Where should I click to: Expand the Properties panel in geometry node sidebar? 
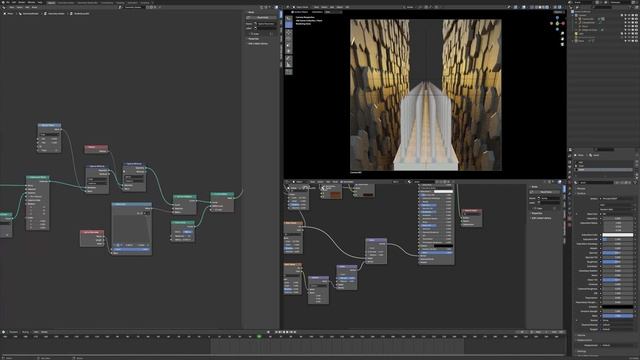pyautogui.click(x=253, y=39)
